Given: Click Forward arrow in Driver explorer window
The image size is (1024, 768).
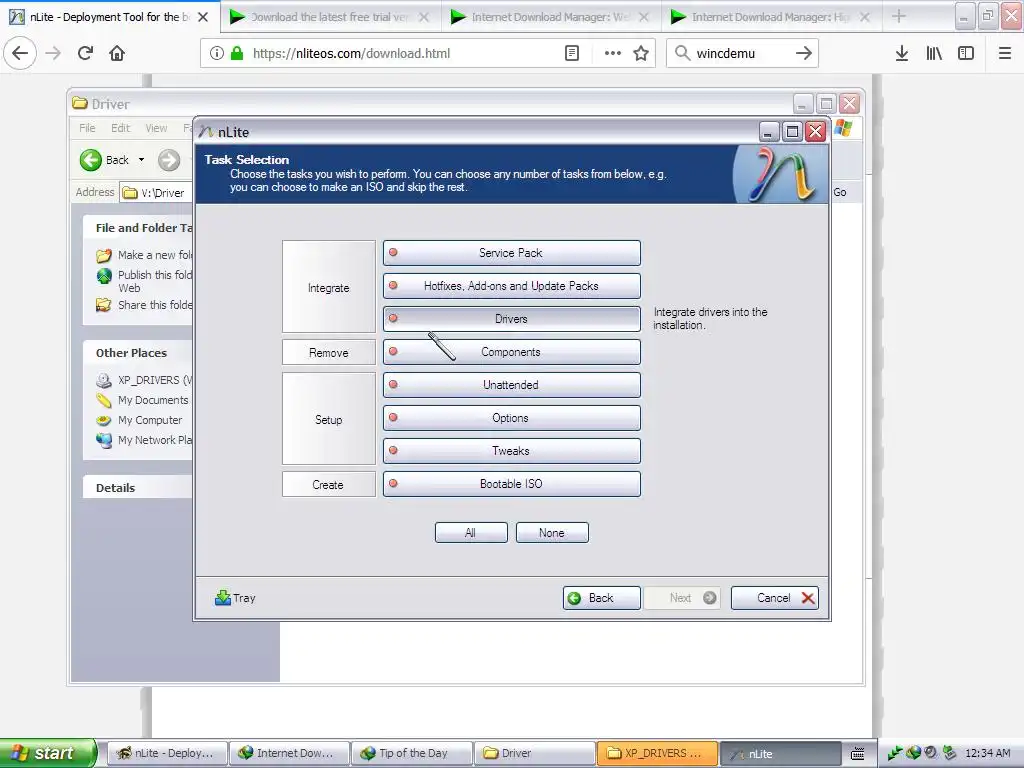Looking at the screenshot, I should click(x=169, y=160).
